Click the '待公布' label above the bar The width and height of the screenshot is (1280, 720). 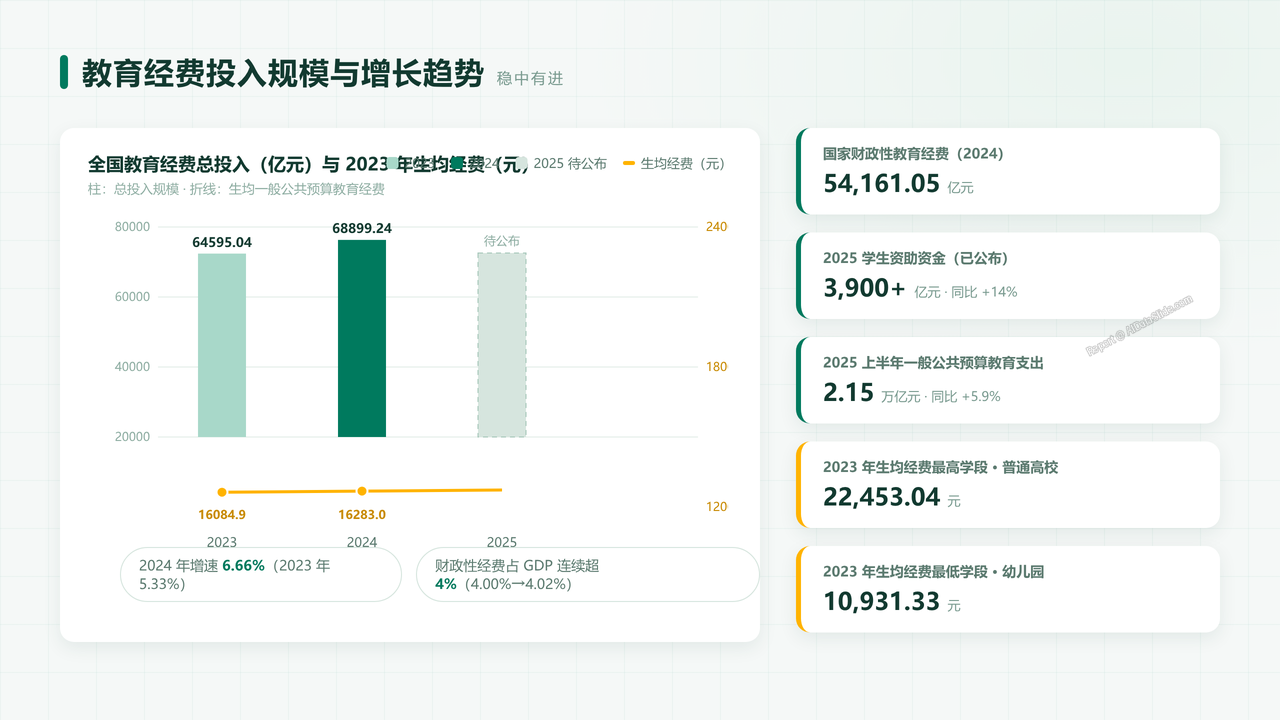pyautogui.click(x=502, y=241)
